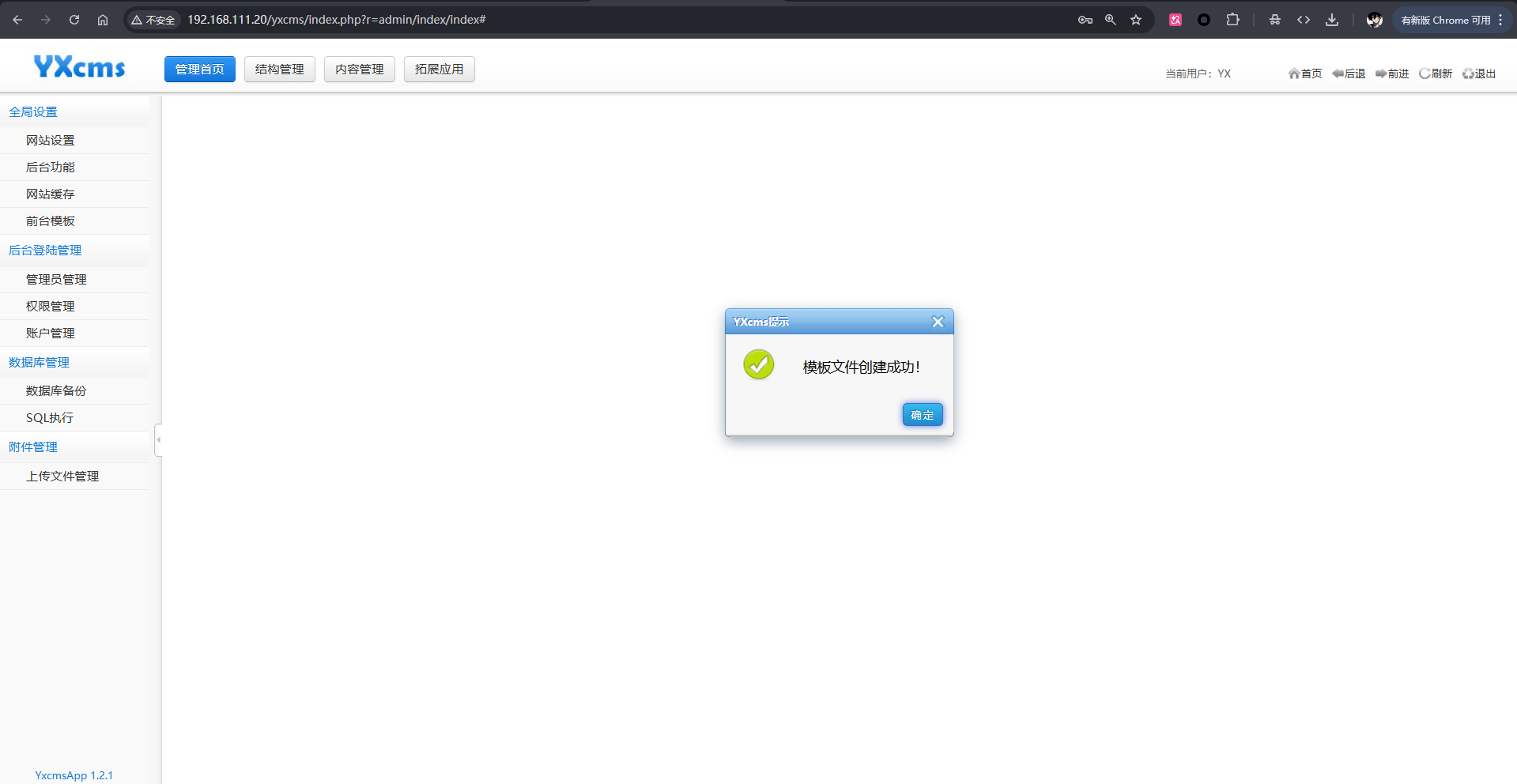Open the Chrome profile avatar
1517x784 pixels.
click(x=1375, y=20)
